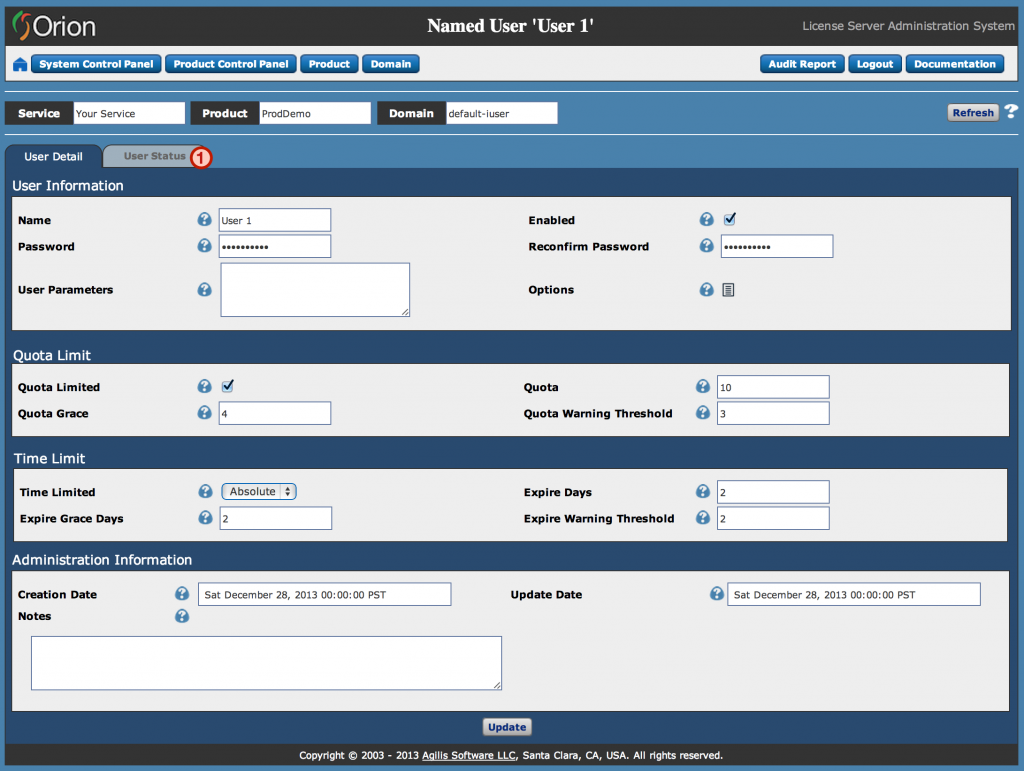Disable the Quota Limited checkbox
Image resolution: width=1024 pixels, height=771 pixels.
click(227, 386)
